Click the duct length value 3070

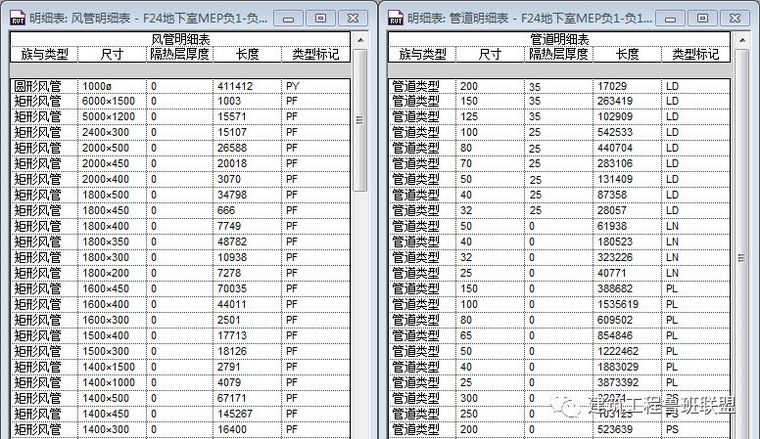229,179
